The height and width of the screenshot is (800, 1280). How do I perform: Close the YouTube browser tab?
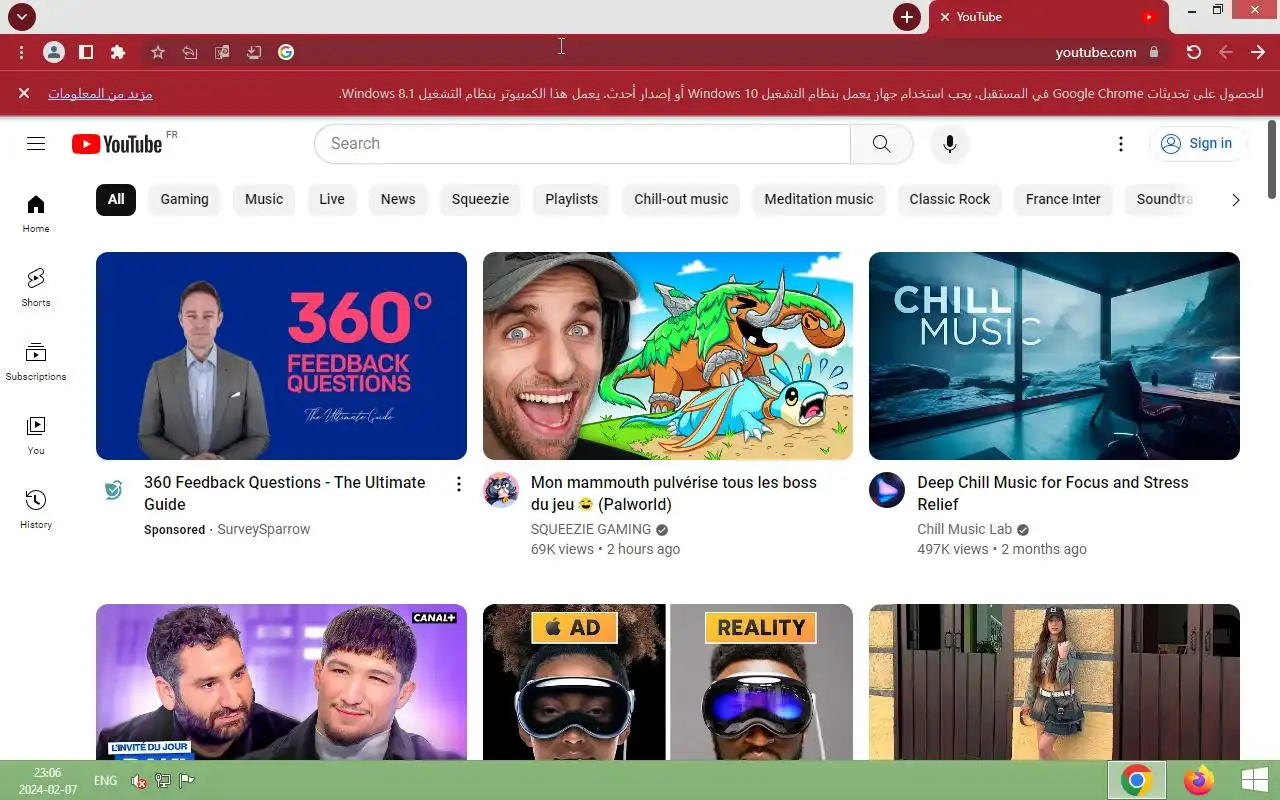point(945,17)
